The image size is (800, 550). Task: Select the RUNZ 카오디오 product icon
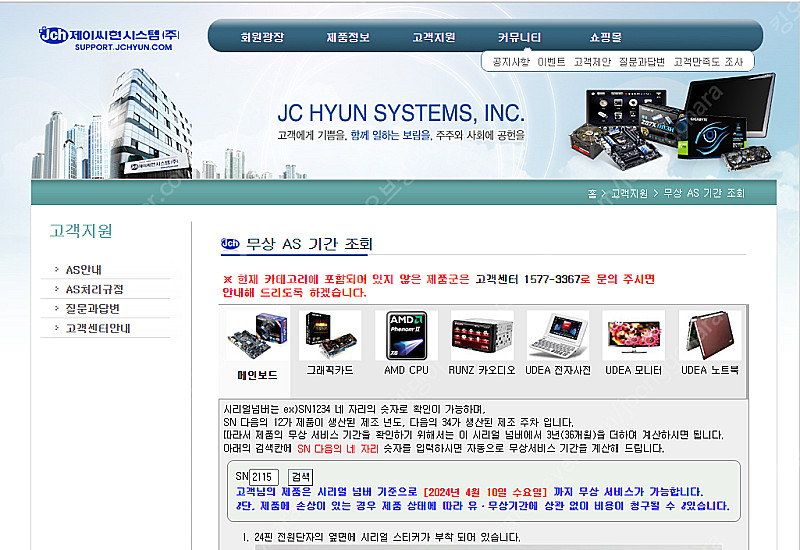pos(482,335)
